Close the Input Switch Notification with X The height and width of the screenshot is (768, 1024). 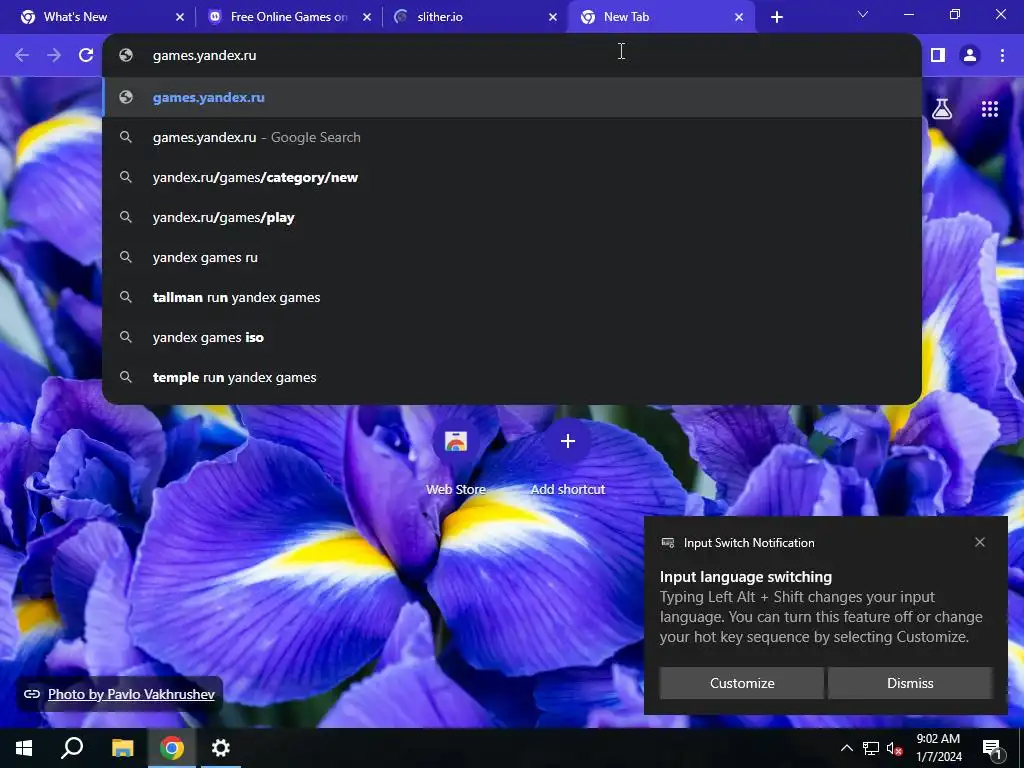980,542
